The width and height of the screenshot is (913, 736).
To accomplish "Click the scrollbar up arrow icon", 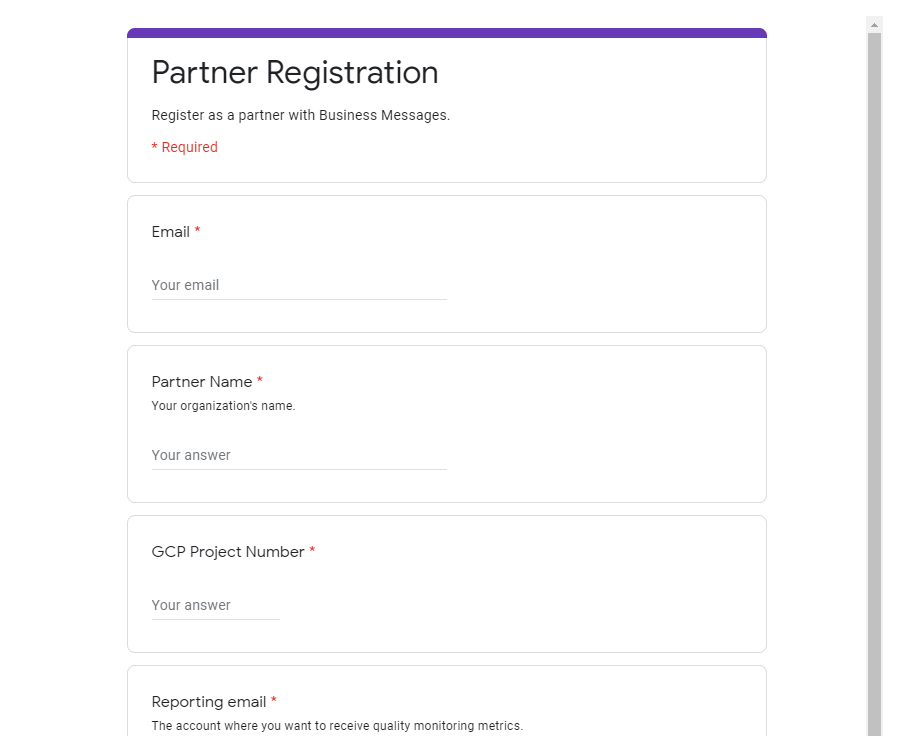I will (x=874, y=24).
